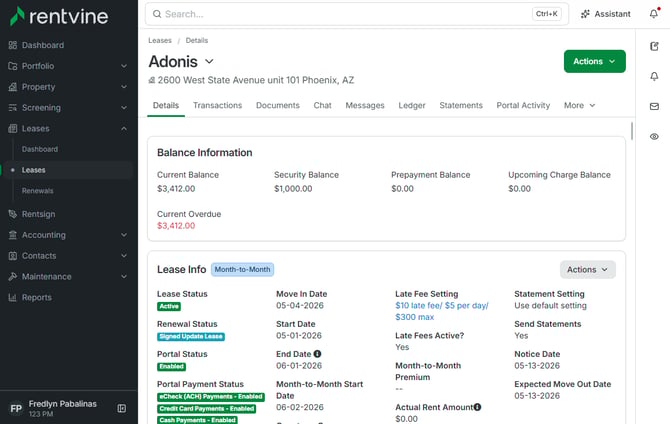The image size is (670, 424).
Task: Click eCheck (ACH) Payments - Enabled badge
Action: pyautogui.click(x=211, y=397)
